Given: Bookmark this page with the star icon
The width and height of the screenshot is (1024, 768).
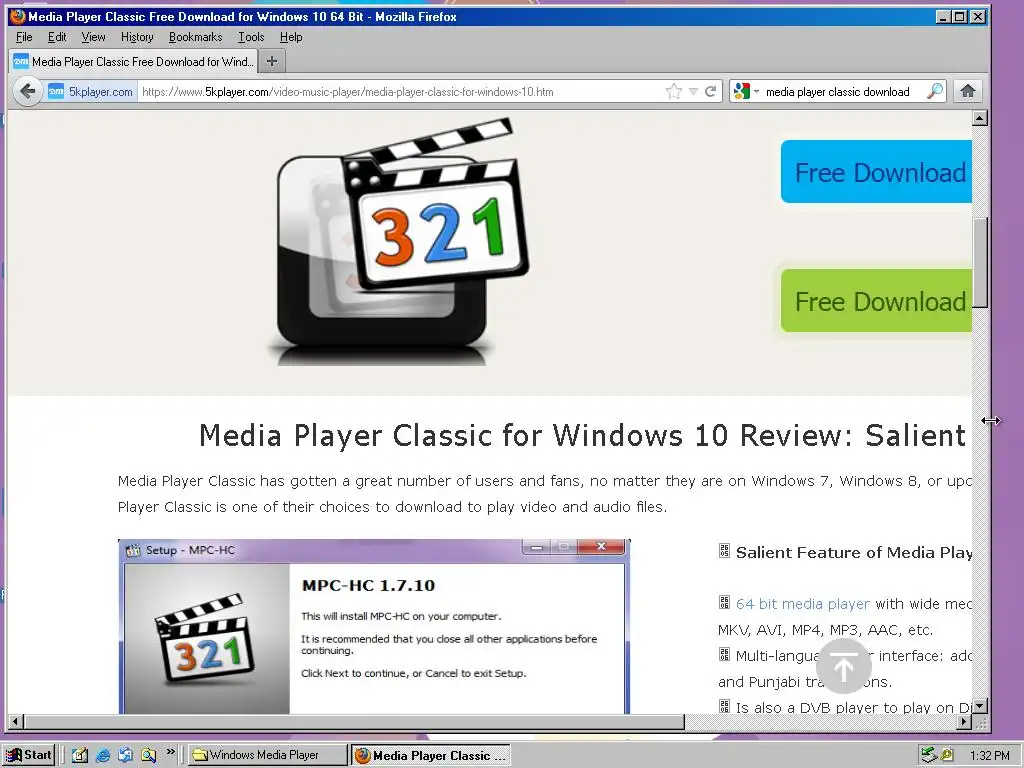Looking at the screenshot, I should [673, 91].
